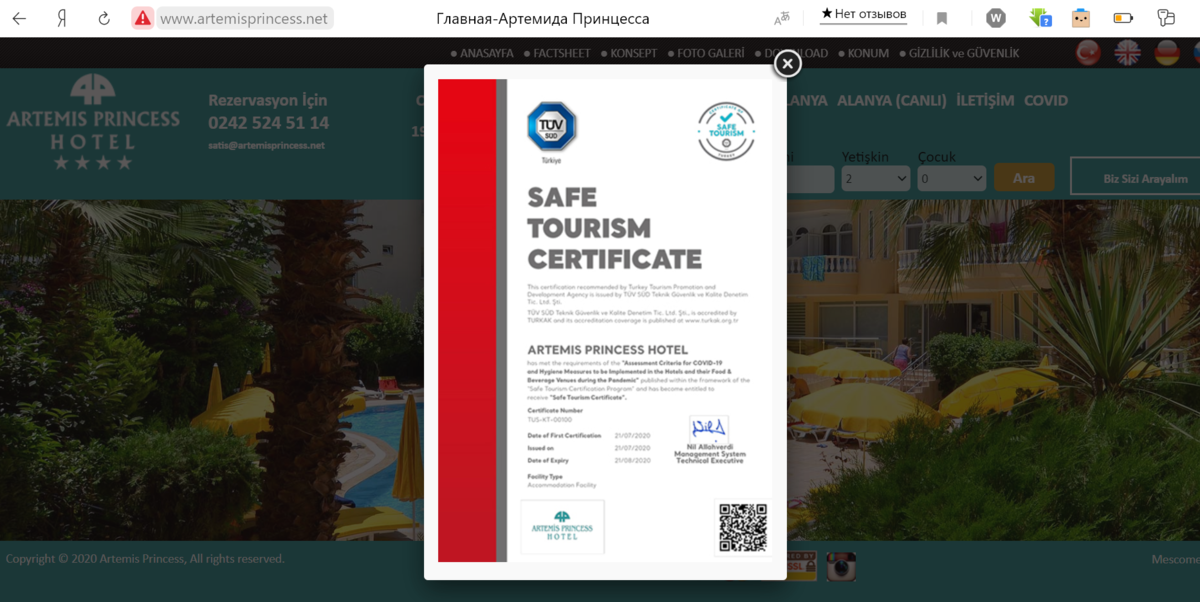
Task: Click the red site security warning icon
Action: pyautogui.click(x=143, y=18)
